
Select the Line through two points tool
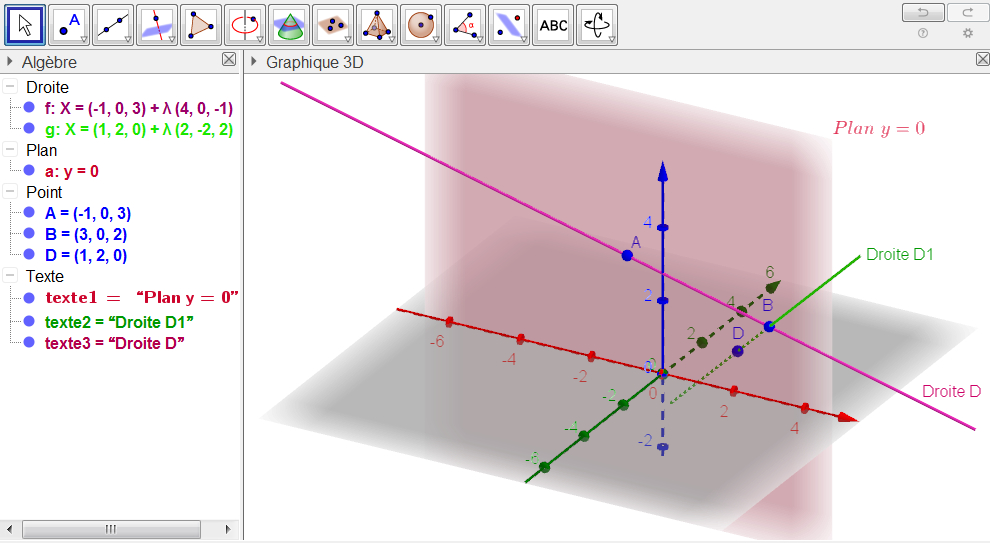[113, 26]
